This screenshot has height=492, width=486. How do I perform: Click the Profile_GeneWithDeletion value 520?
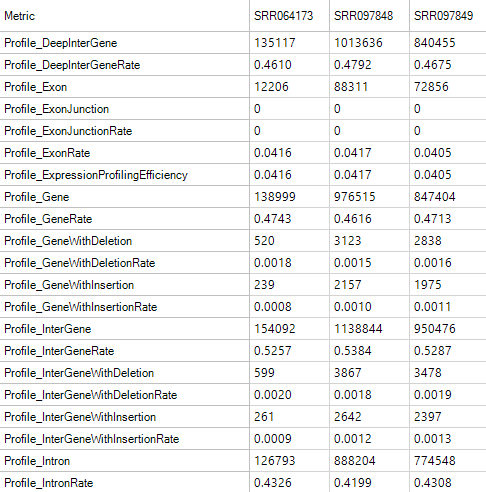[x=264, y=241]
